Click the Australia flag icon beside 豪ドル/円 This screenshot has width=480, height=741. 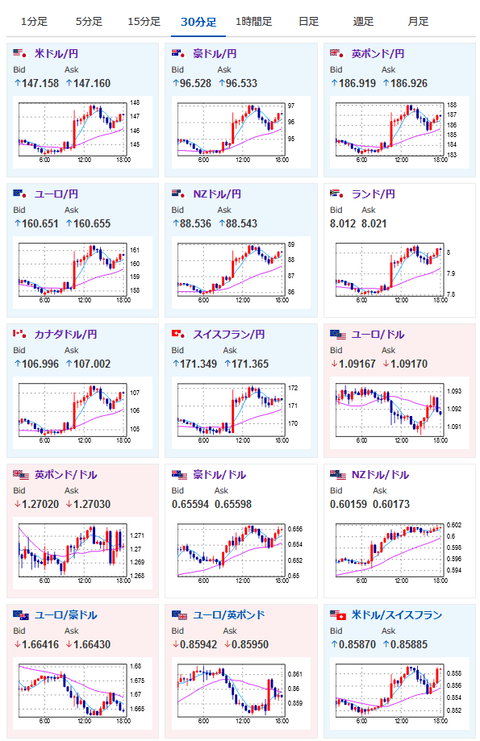[x=178, y=53]
